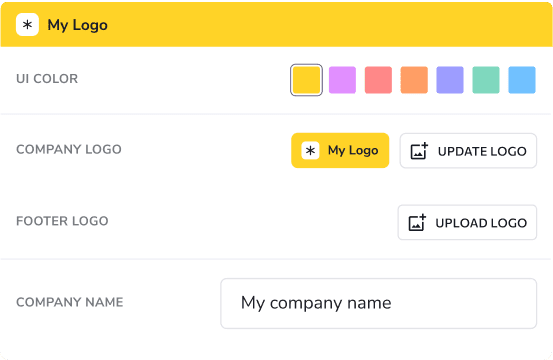Pick the mint green UI color swatch
Image resolution: width=553 pixels, height=360 pixels.
(486, 80)
